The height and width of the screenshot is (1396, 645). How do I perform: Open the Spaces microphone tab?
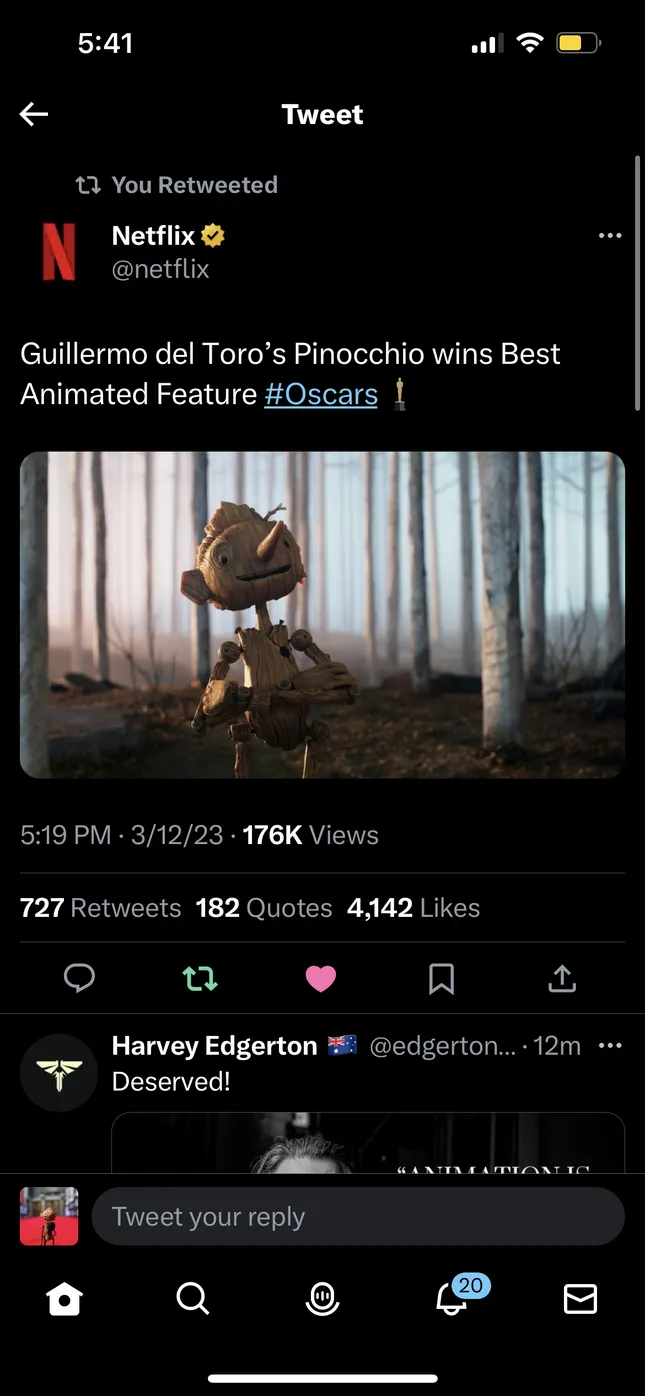click(322, 1298)
